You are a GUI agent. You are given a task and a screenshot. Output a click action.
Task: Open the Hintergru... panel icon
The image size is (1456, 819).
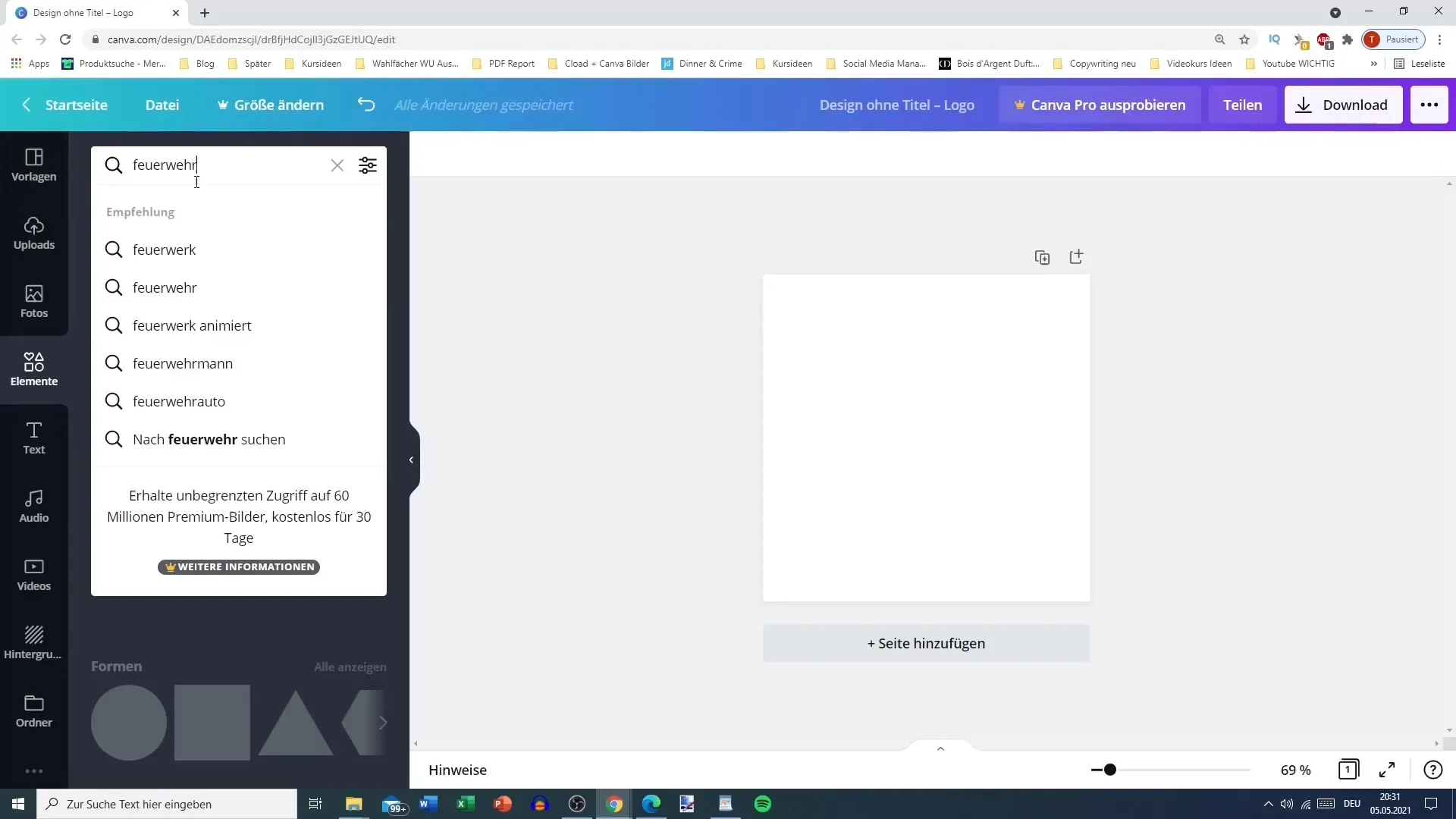pos(34,641)
